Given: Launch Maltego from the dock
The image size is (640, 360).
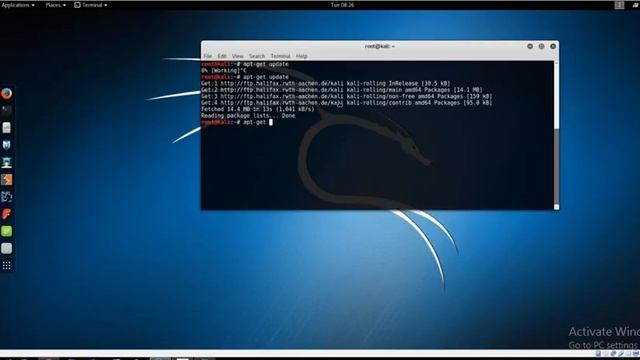Looking at the screenshot, I should coord(6,197).
